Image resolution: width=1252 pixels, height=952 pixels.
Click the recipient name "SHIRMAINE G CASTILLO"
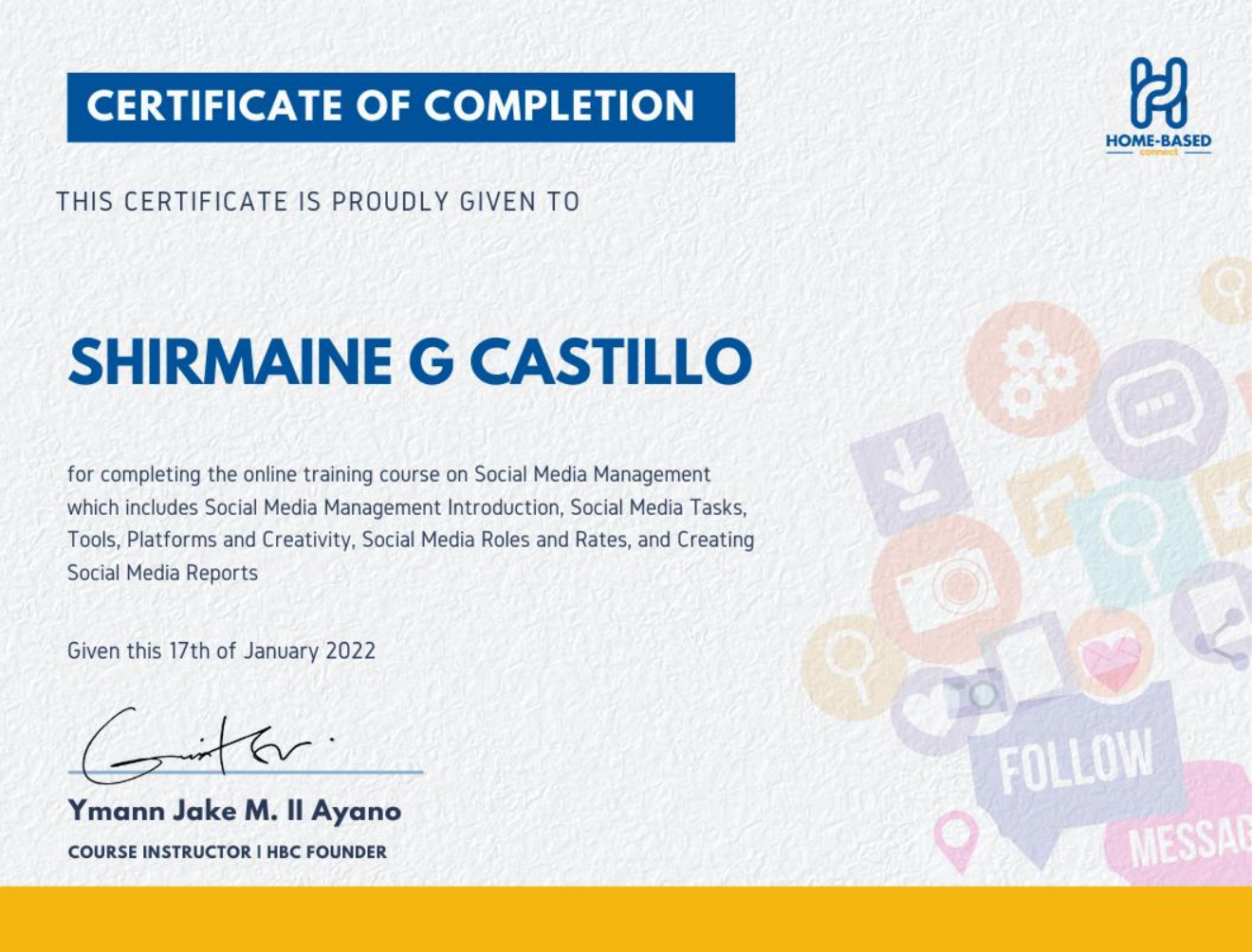coord(410,362)
